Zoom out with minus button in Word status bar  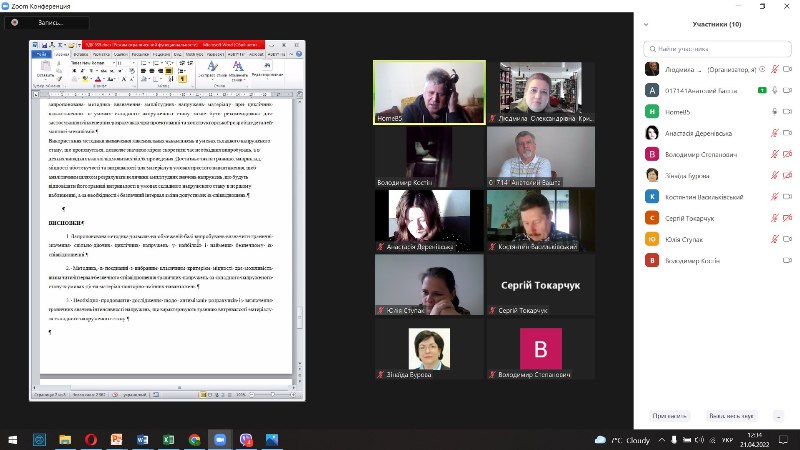point(252,394)
